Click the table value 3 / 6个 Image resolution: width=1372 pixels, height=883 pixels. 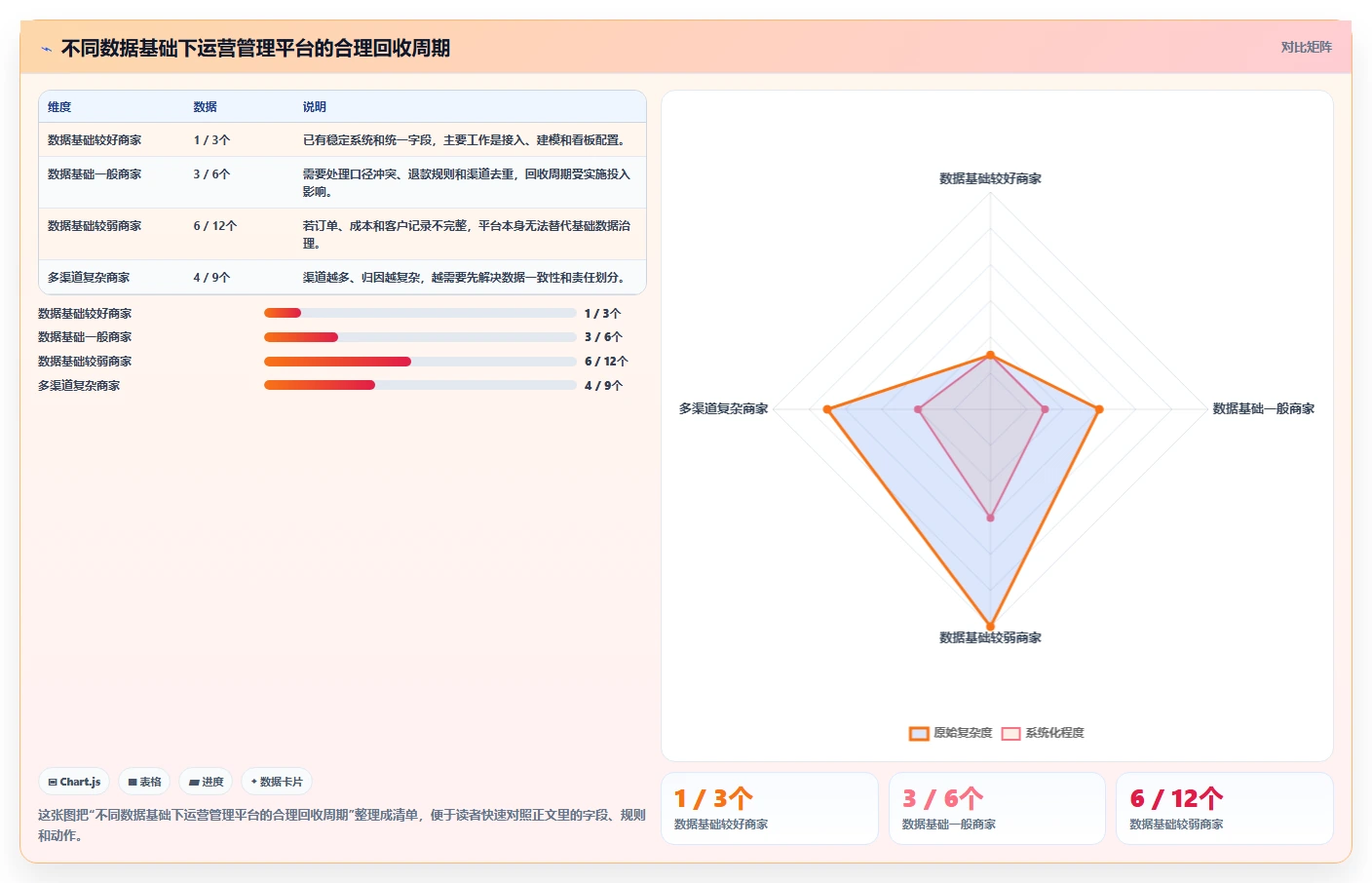pyautogui.click(x=211, y=174)
